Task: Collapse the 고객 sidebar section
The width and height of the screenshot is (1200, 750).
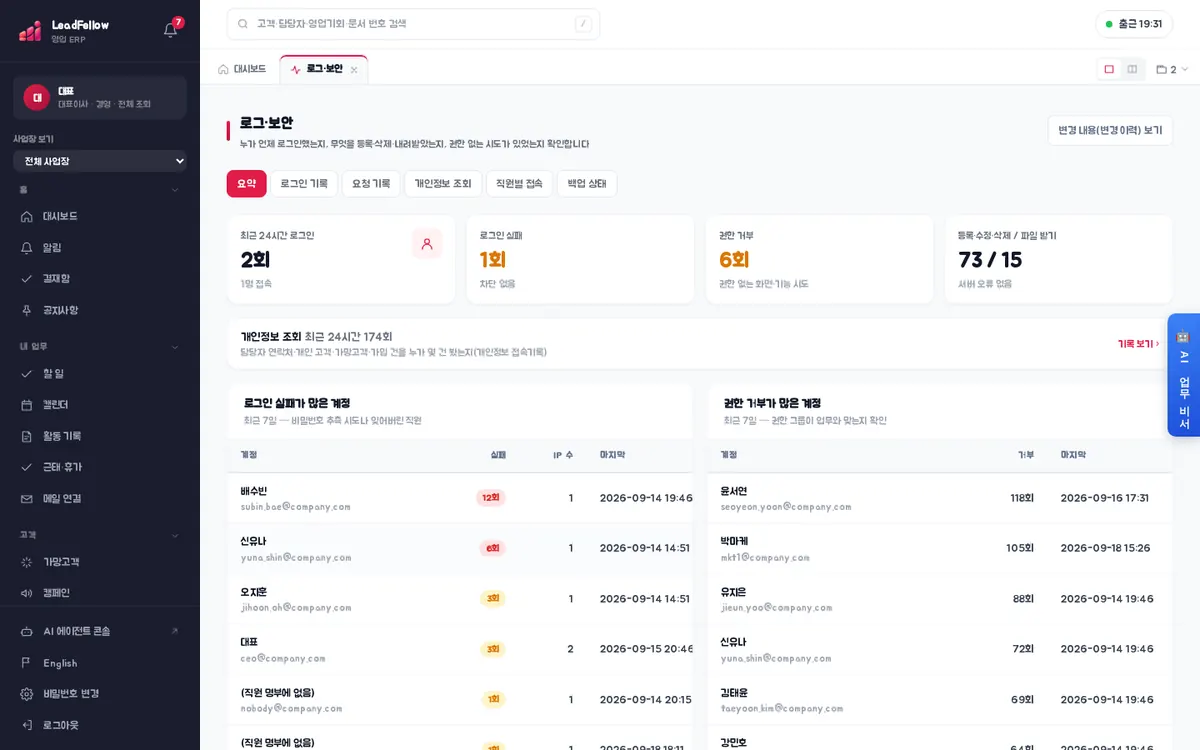Action: [x=175, y=535]
